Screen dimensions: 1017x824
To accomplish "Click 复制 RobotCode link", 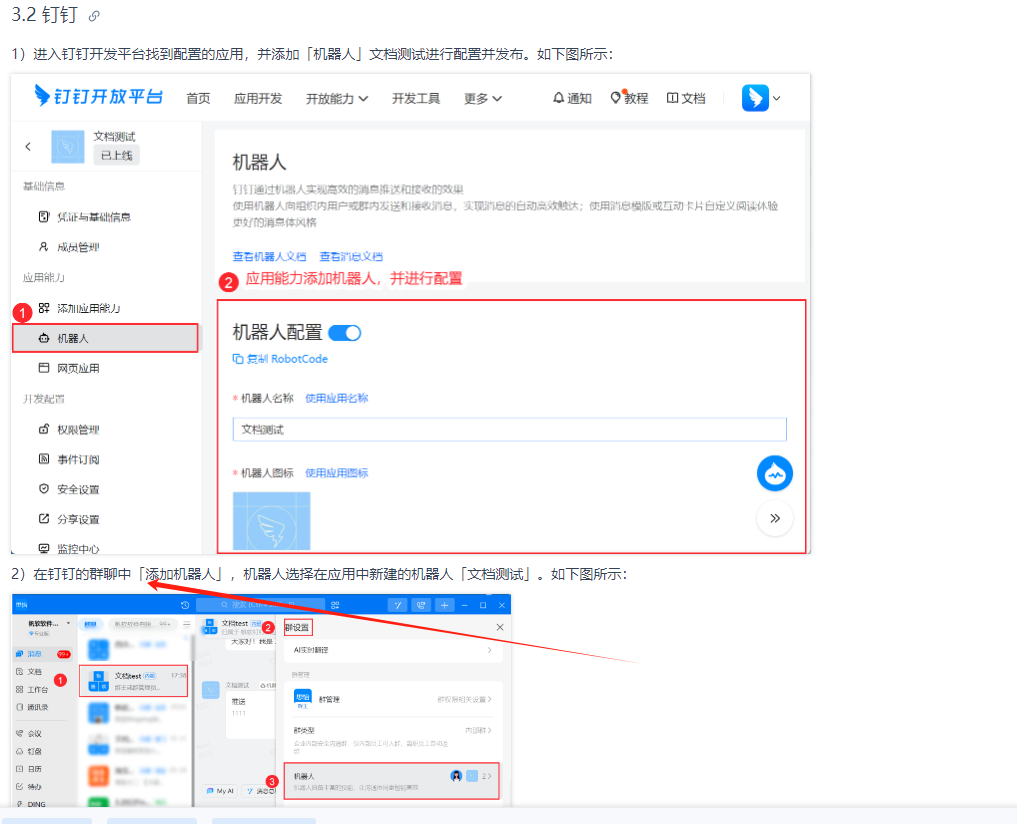I will click(x=280, y=359).
